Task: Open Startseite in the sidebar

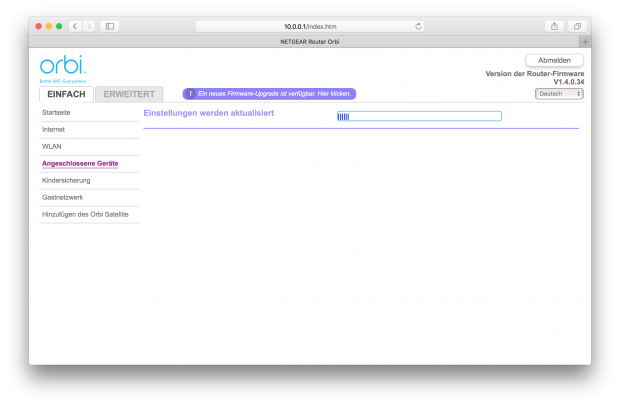Action: click(57, 113)
